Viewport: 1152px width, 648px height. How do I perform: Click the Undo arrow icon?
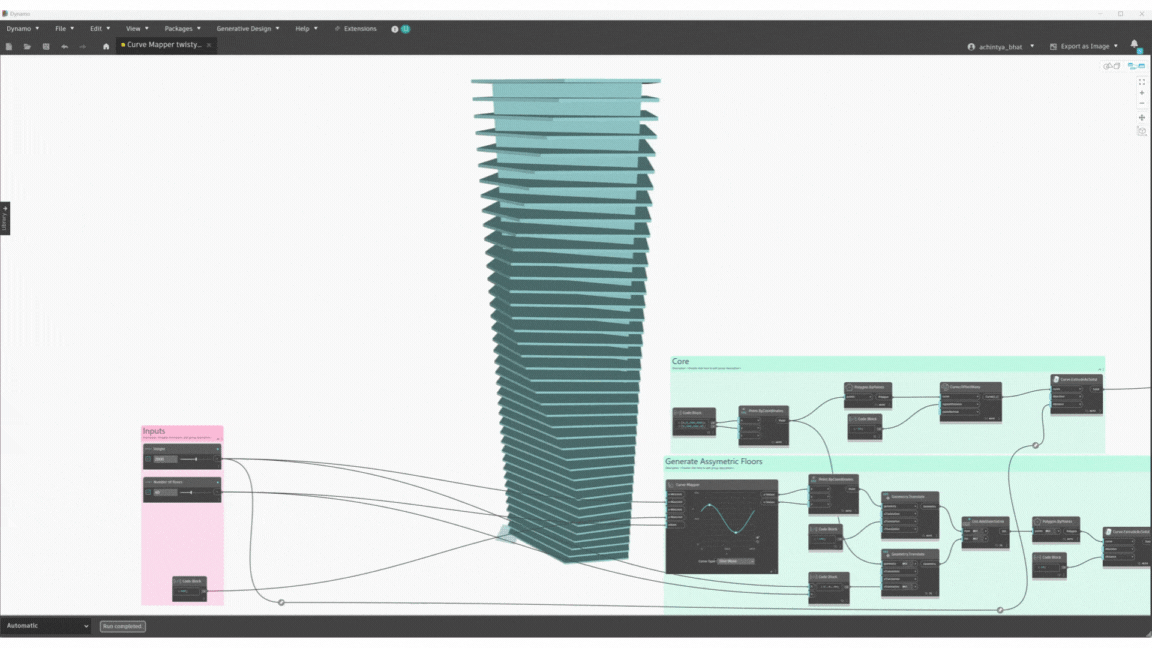[65, 46]
